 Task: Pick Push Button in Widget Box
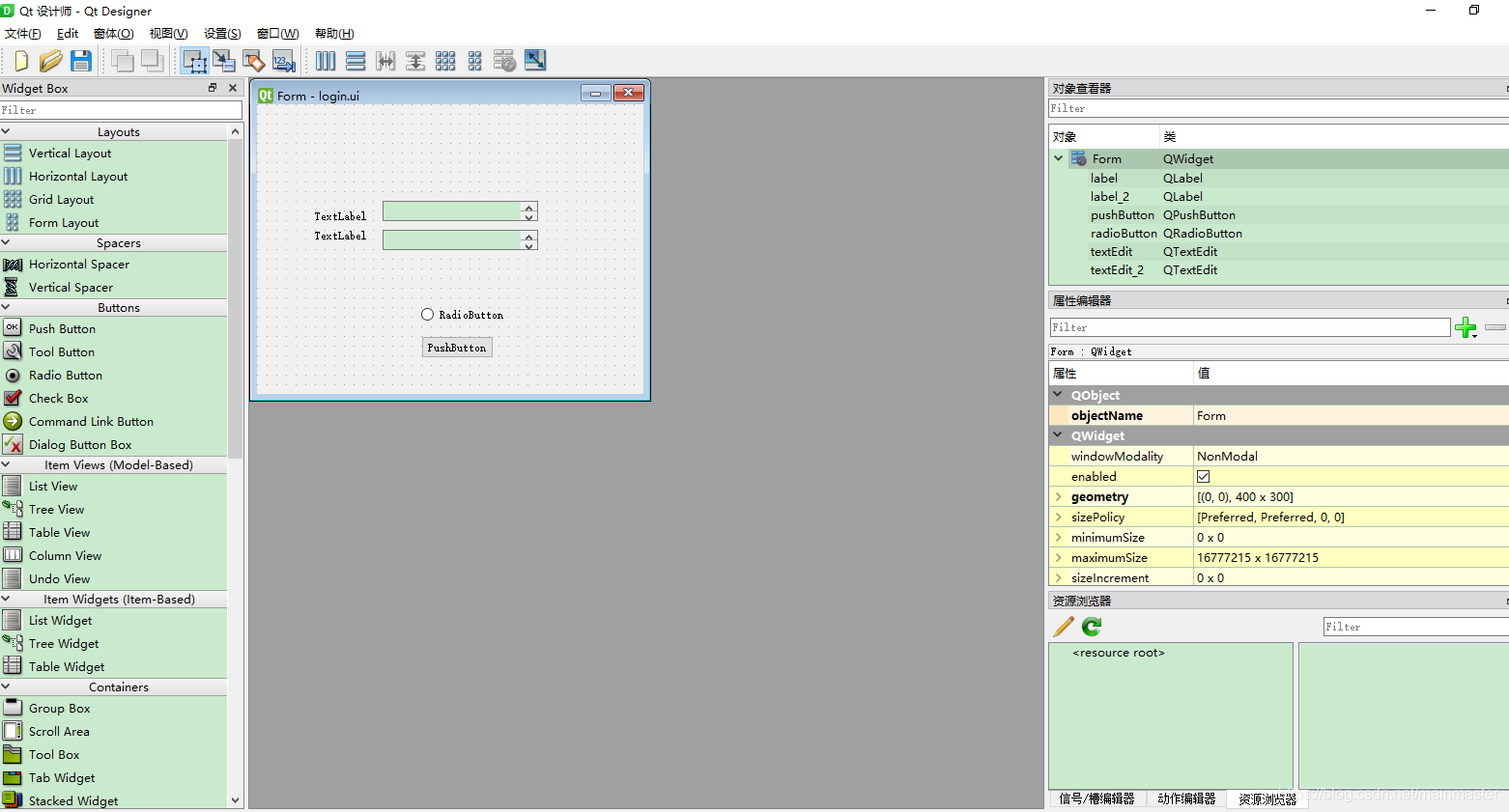62,328
